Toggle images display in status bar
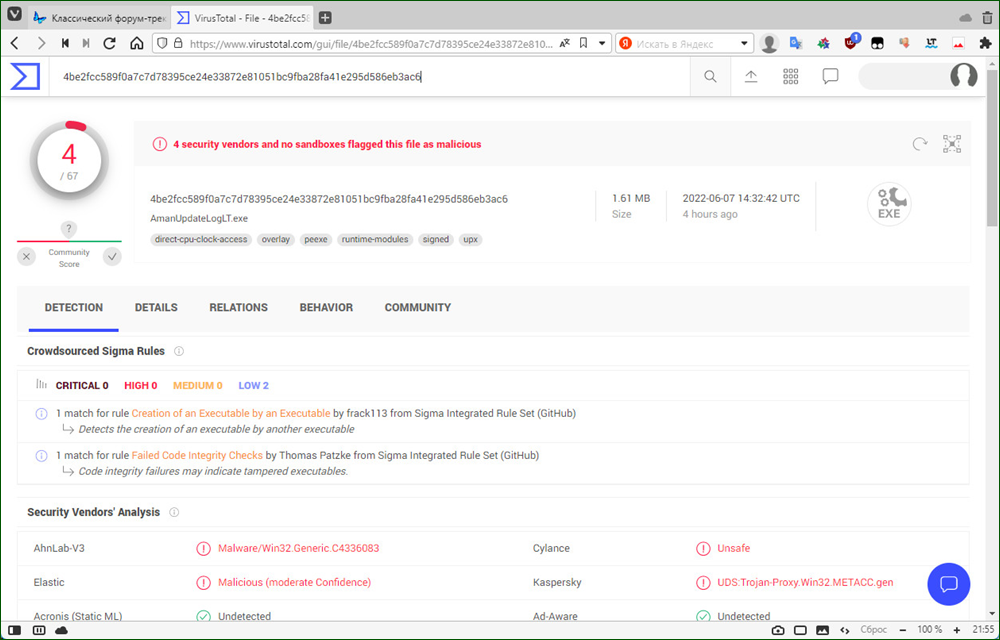1000x640 pixels. (x=823, y=630)
